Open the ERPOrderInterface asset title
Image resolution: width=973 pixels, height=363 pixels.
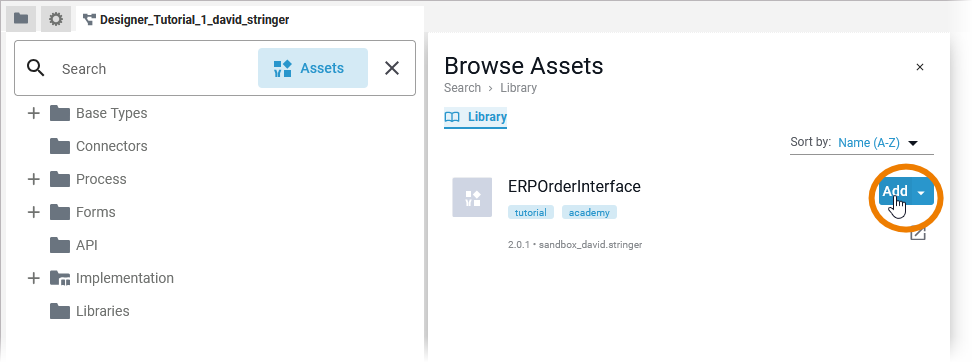click(x=574, y=186)
